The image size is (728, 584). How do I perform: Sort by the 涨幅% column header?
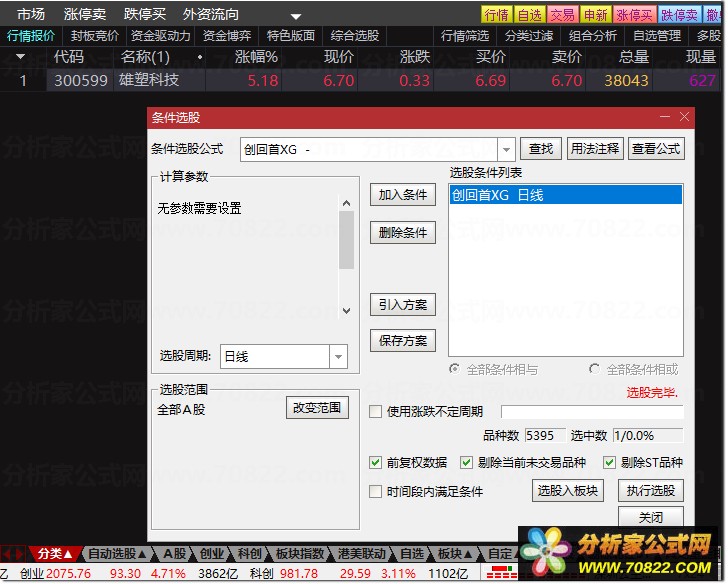click(x=256, y=57)
